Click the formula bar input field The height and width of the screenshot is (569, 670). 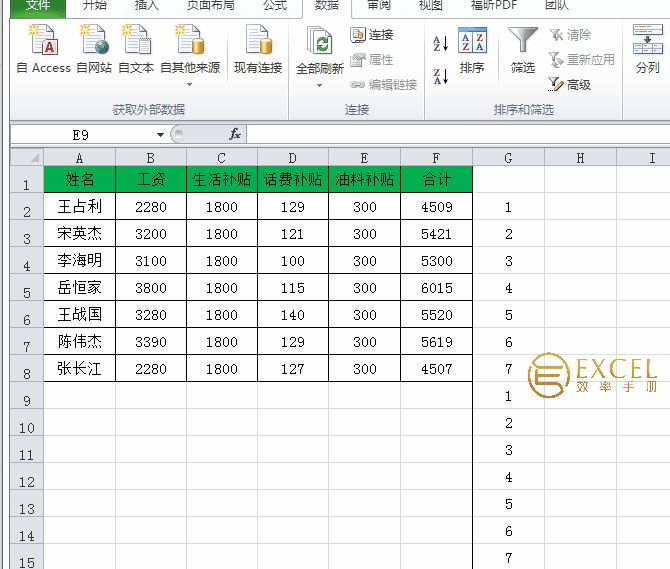coord(450,134)
